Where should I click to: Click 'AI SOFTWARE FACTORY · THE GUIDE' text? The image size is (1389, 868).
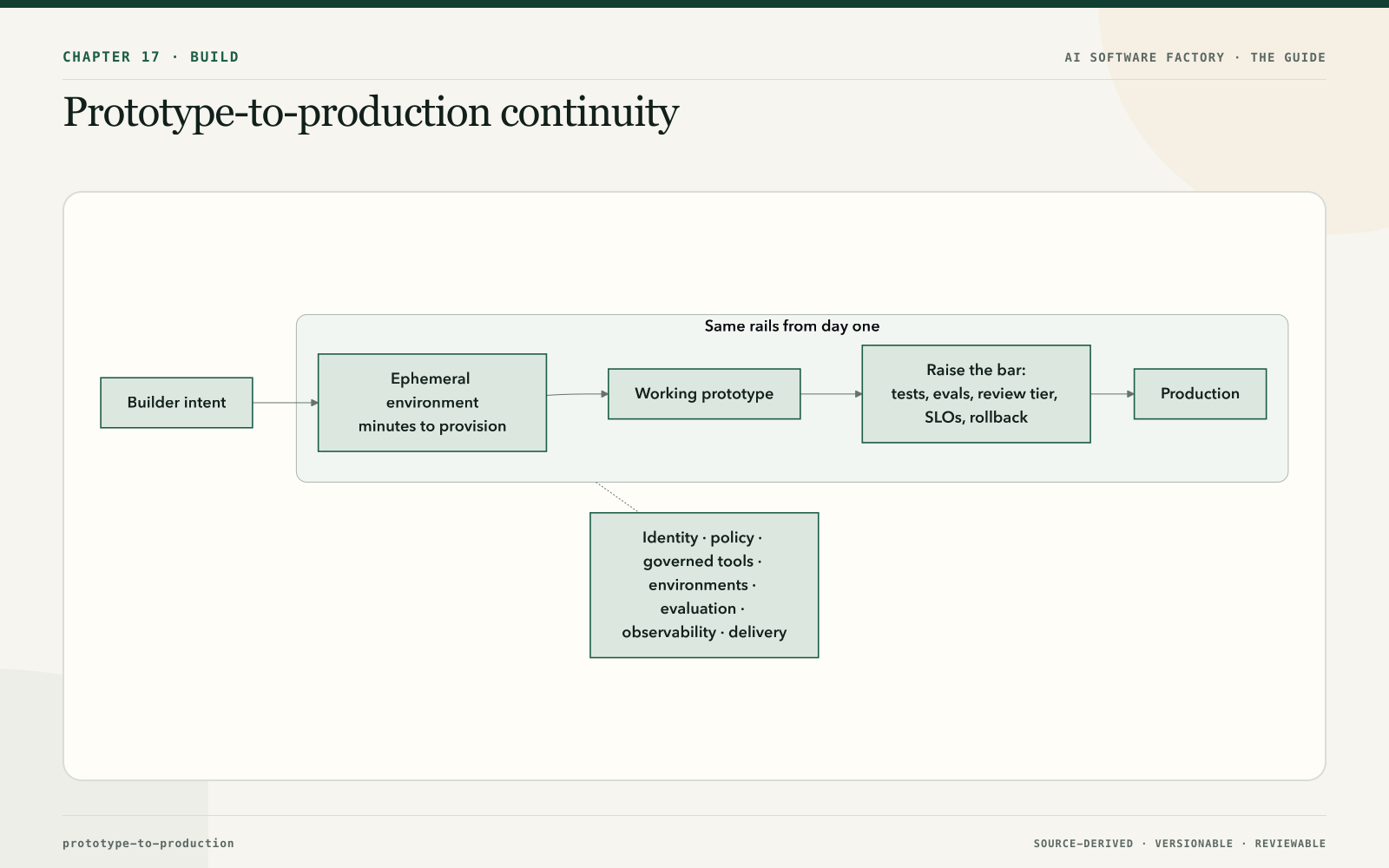coord(1195,57)
